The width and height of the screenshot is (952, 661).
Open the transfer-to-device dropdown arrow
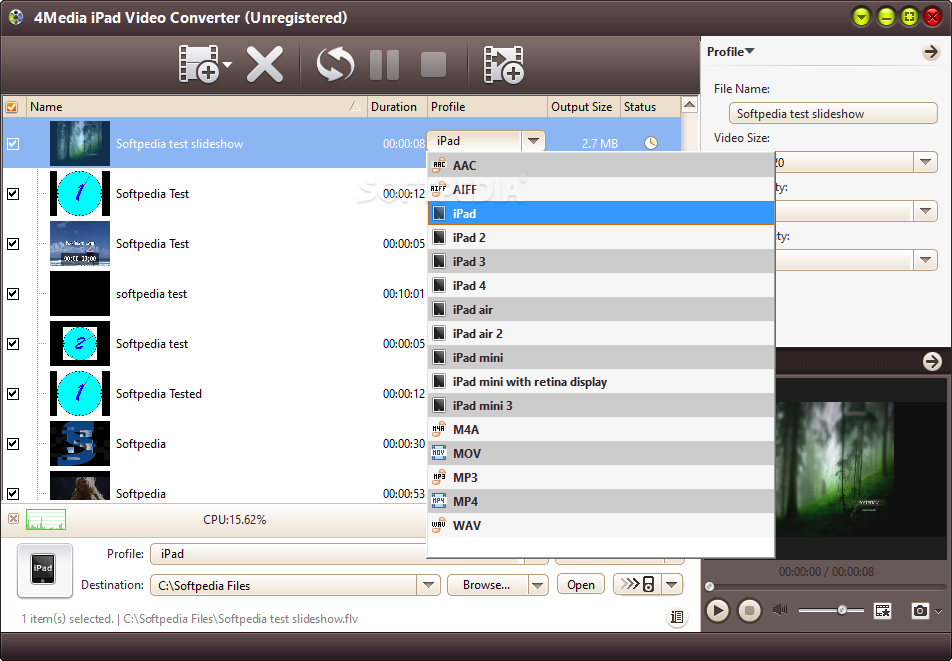[x=672, y=585]
